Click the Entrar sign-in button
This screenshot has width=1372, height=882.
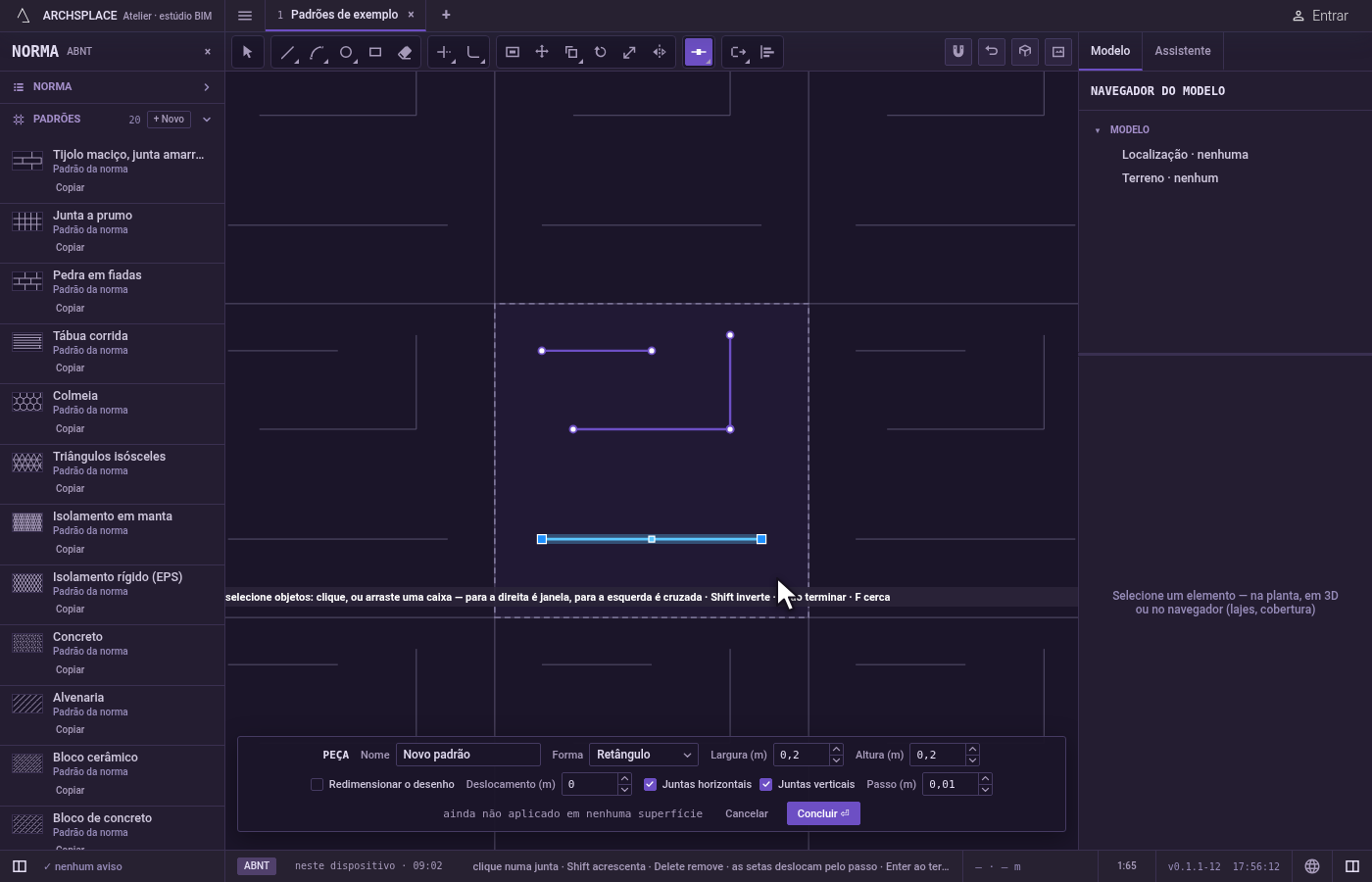coord(1320,16)
